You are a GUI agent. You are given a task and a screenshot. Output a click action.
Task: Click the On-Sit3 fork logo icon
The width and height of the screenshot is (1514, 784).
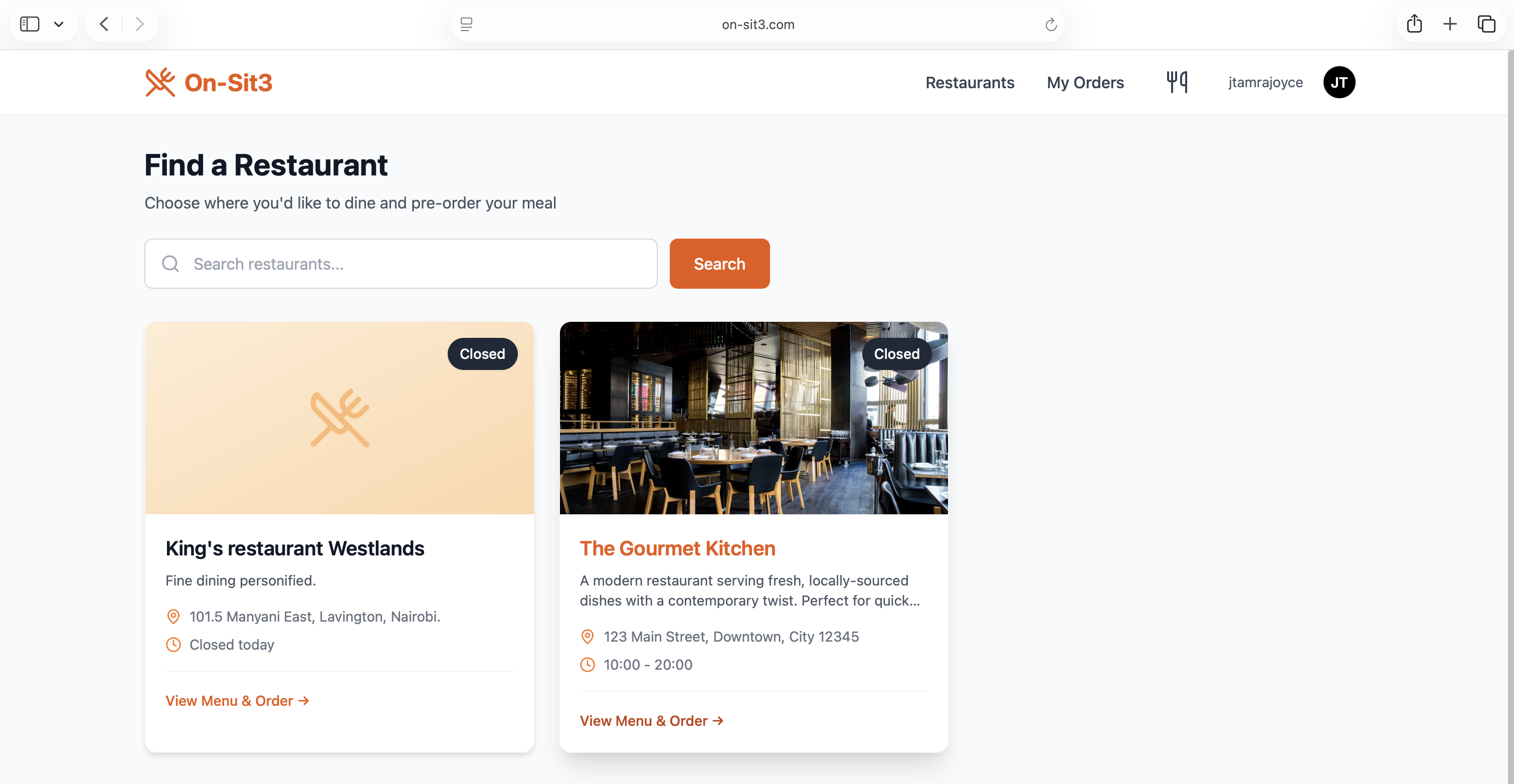click(160, 82)
